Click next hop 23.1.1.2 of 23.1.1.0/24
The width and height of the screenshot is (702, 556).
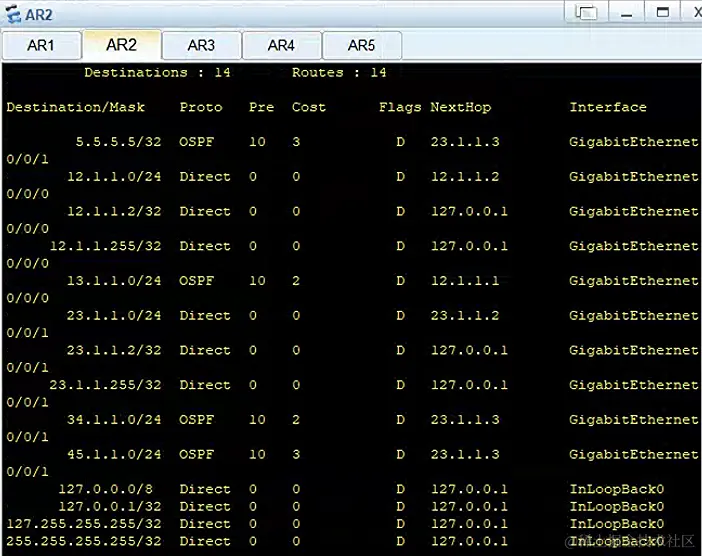pyautogui.click(x=465, y=316)
